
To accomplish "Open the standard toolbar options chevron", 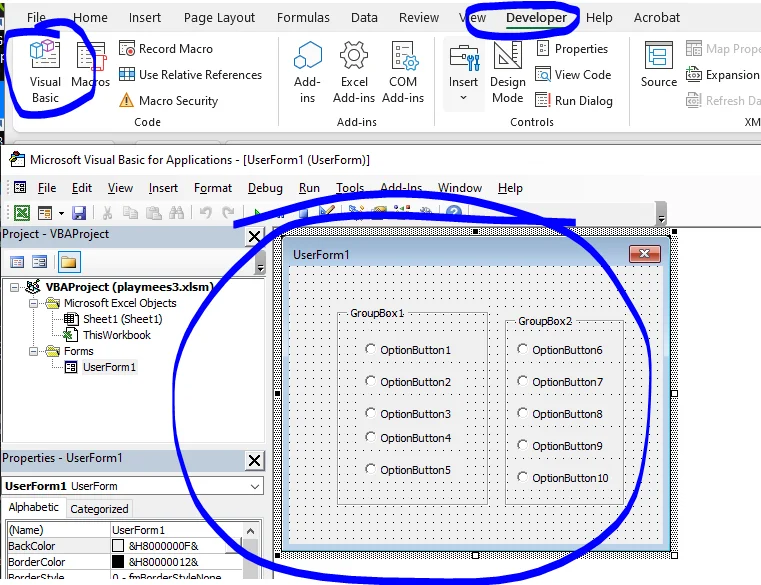I will point(661,213).
